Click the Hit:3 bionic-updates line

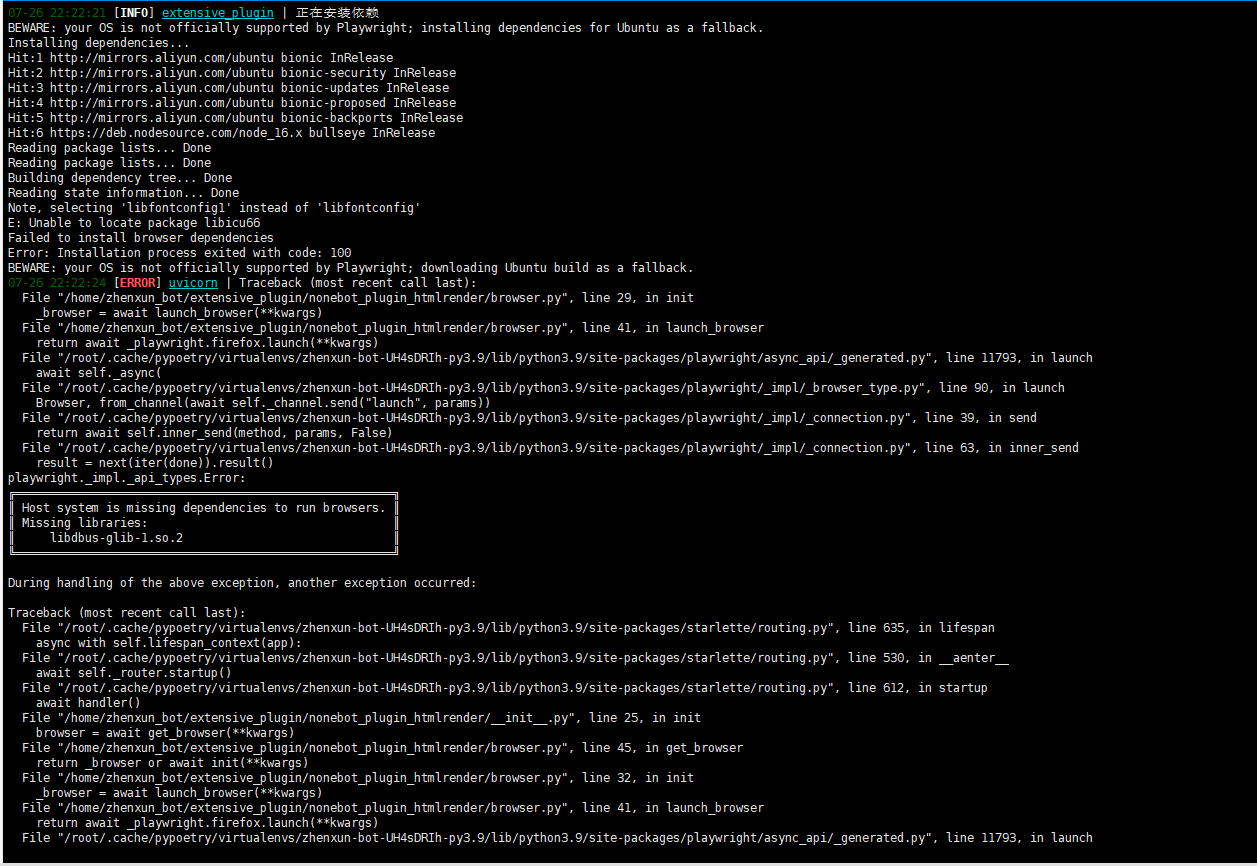(x=228, y=88)
